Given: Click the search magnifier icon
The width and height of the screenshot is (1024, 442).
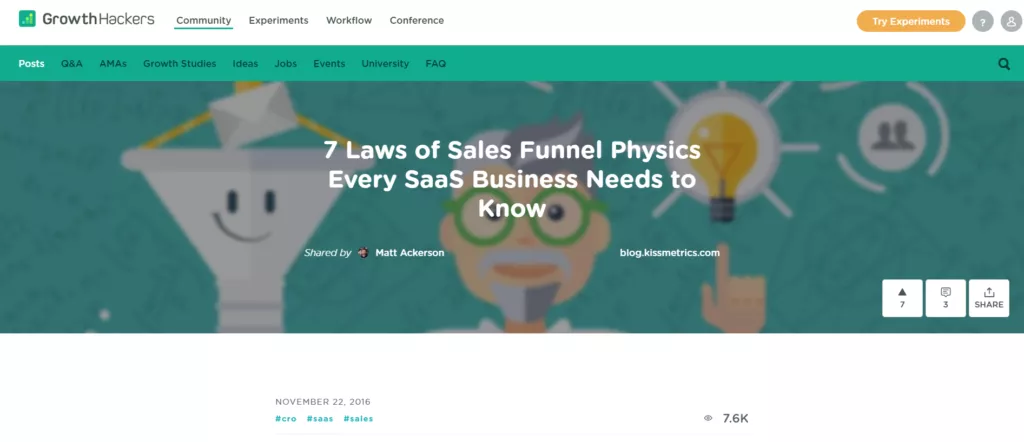Looking at the screenshot, I should (x=1004, y=64).
